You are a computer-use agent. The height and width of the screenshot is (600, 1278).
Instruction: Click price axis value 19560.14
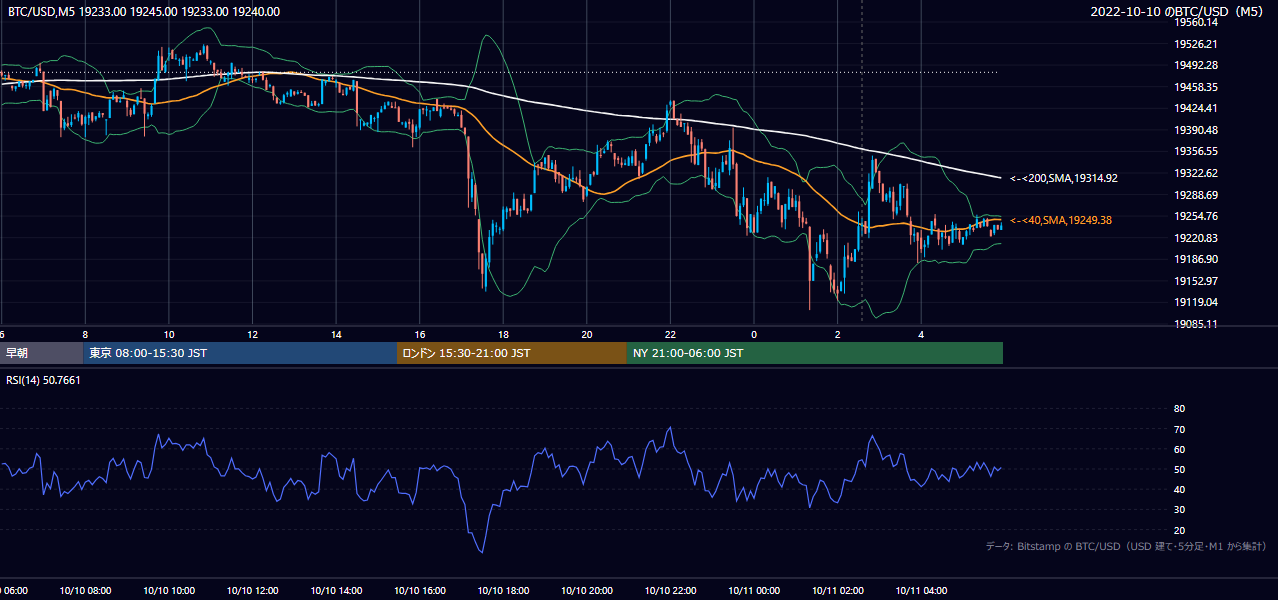[1195, 22]
